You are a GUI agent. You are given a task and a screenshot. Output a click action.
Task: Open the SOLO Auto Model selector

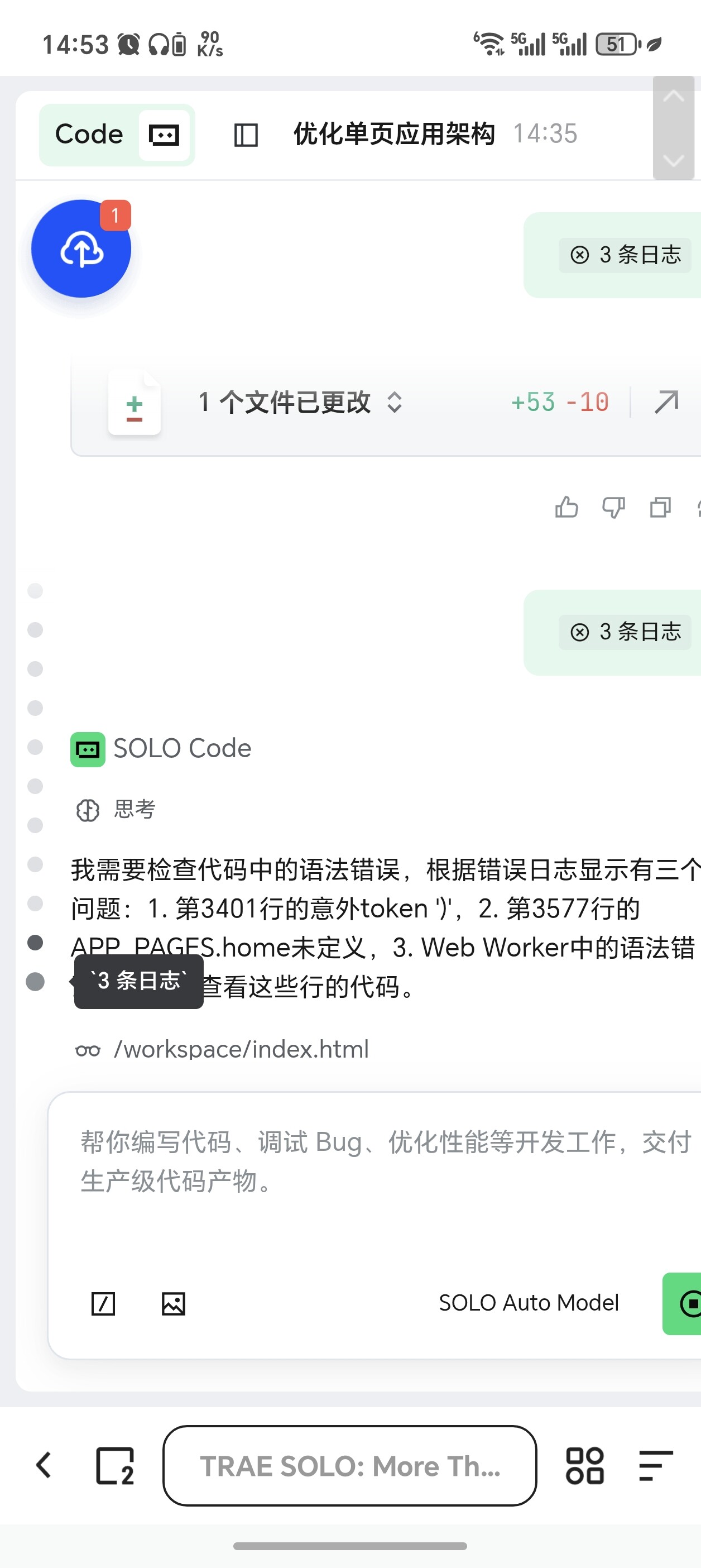pos(528,1303)
